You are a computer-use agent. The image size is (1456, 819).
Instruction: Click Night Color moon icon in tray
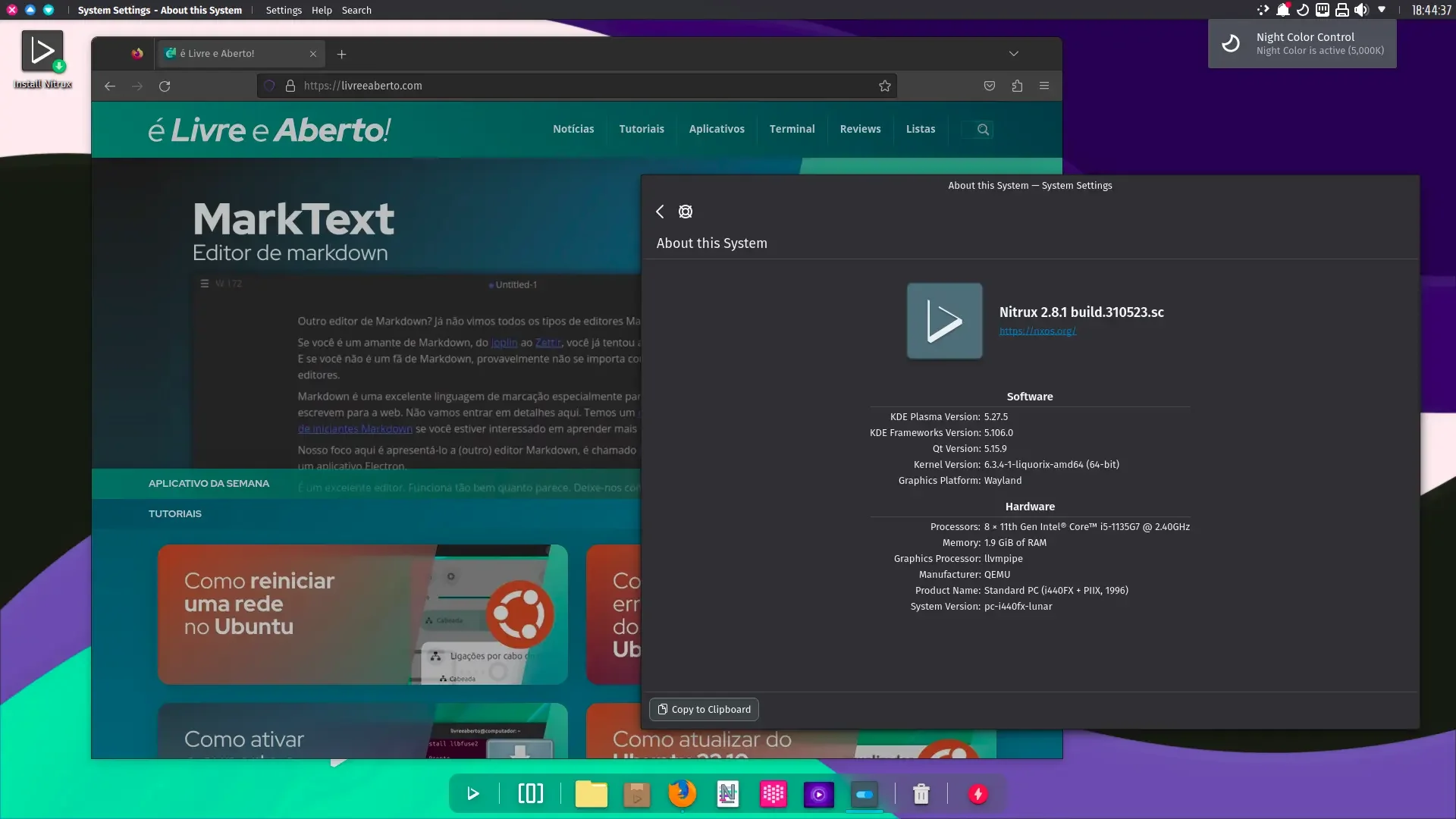pos(1303,10)
